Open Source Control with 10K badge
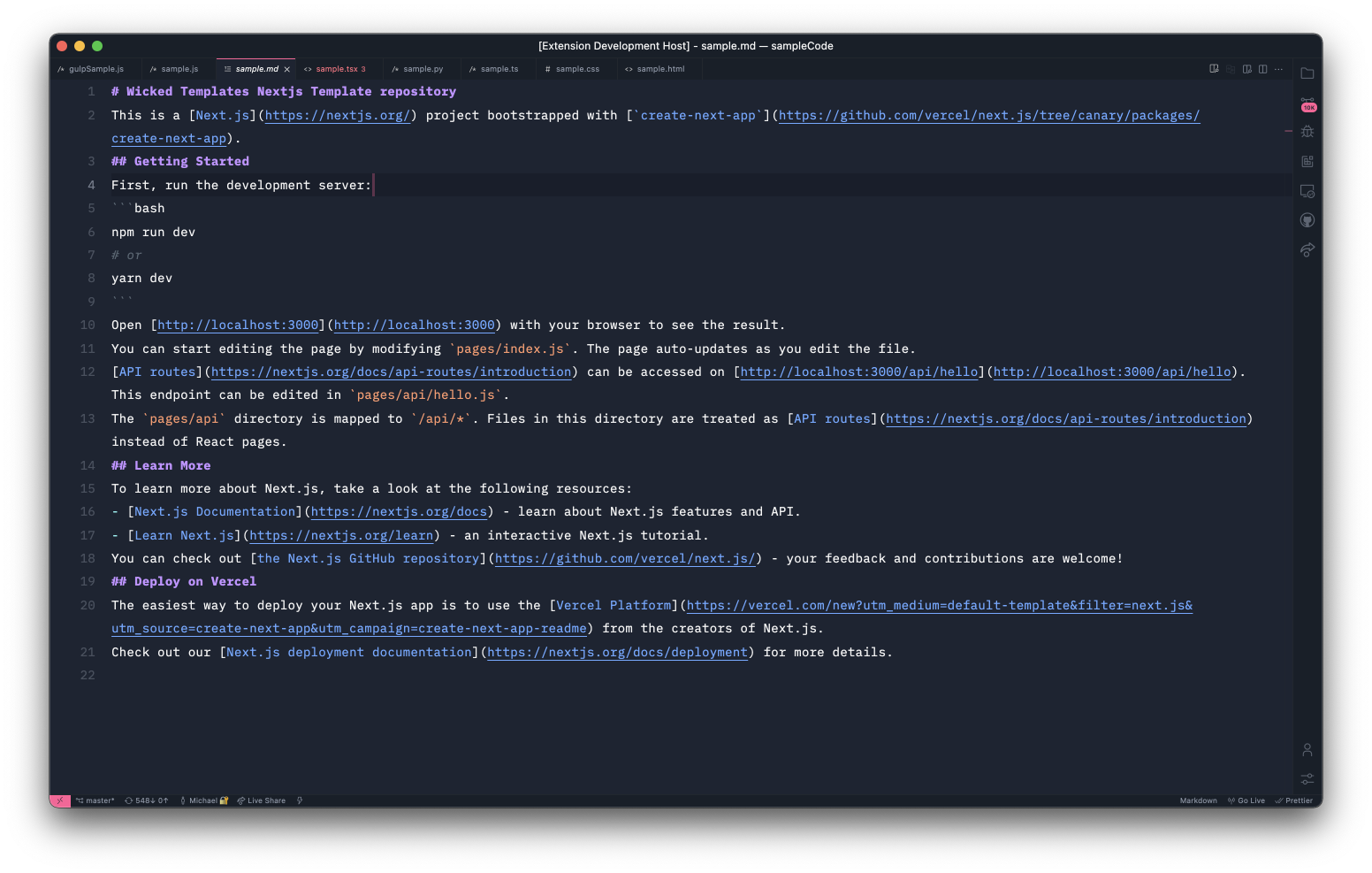 tap(1307, 103)
